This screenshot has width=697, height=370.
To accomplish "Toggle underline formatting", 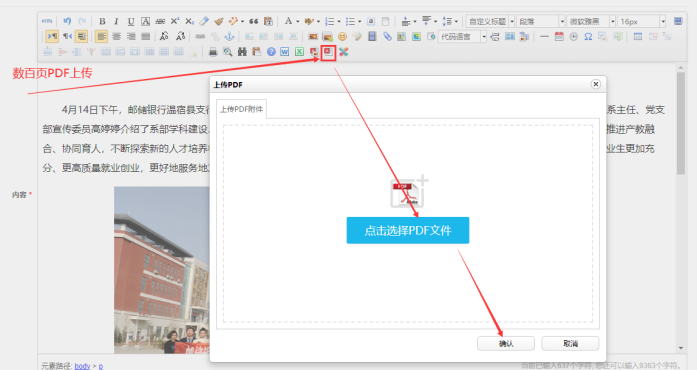I will 131,21.
